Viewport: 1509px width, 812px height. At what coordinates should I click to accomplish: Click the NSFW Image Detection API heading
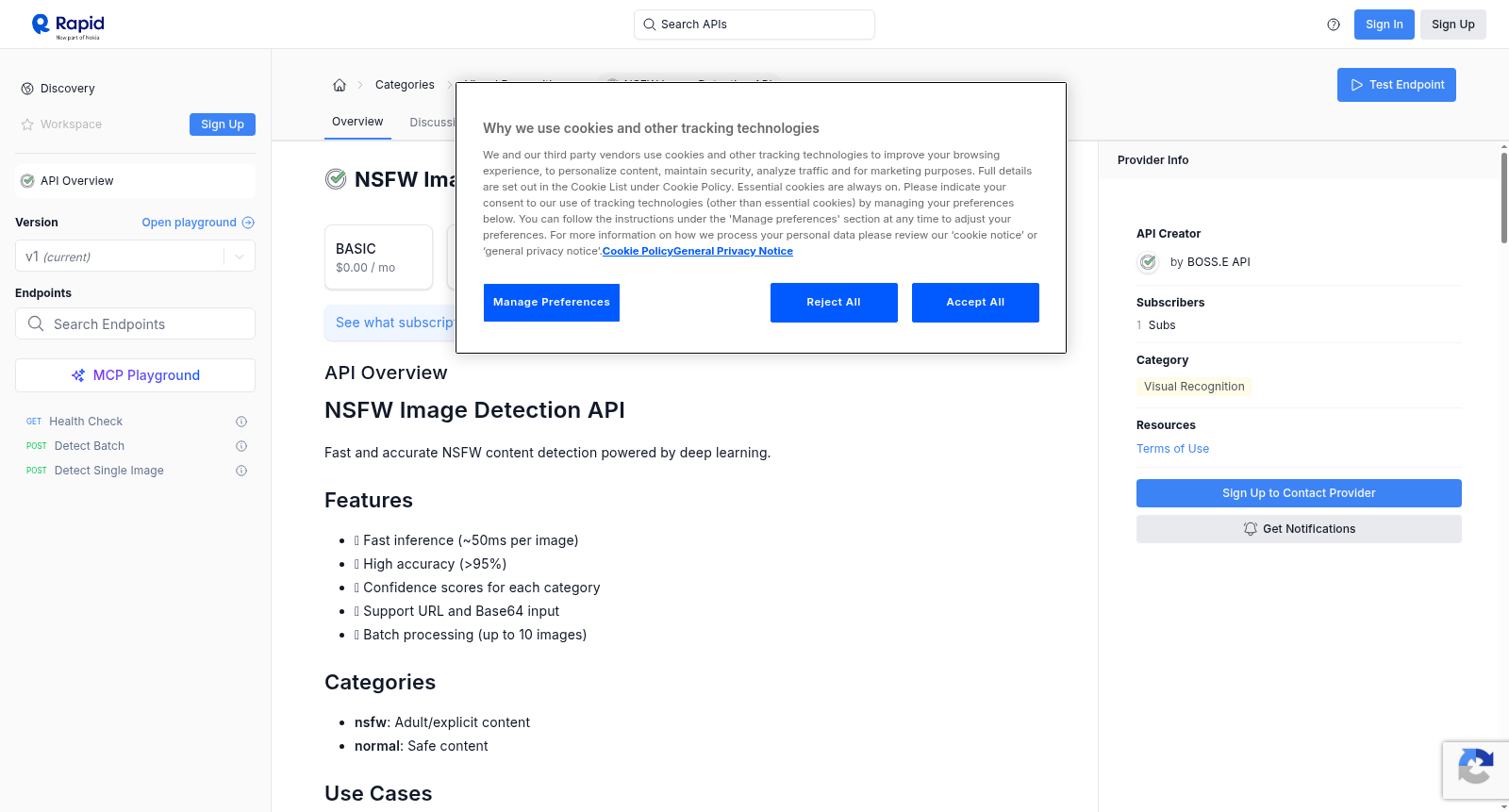tap(474, 410)
